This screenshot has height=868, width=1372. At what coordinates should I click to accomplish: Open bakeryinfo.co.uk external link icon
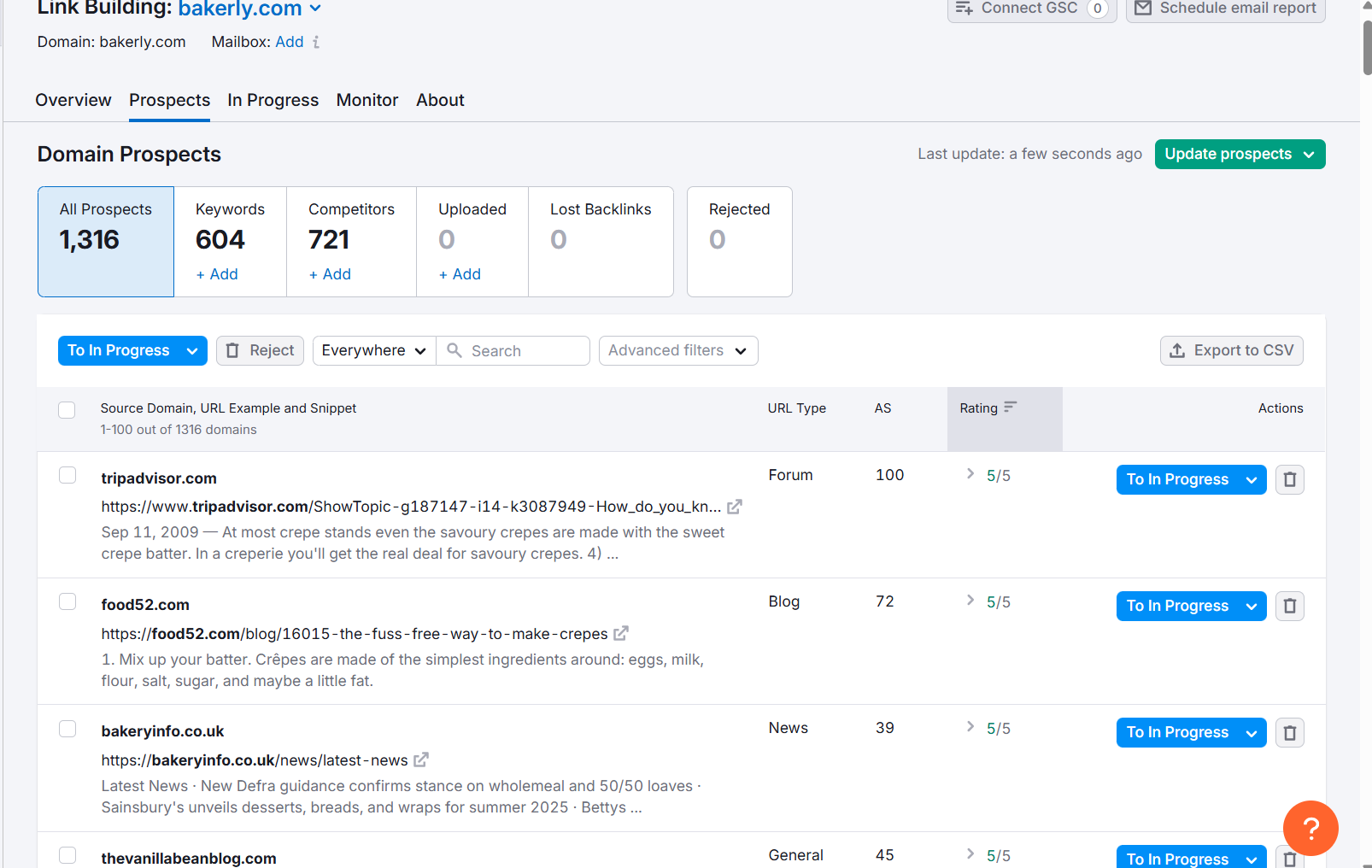click(x=421, y=759)
